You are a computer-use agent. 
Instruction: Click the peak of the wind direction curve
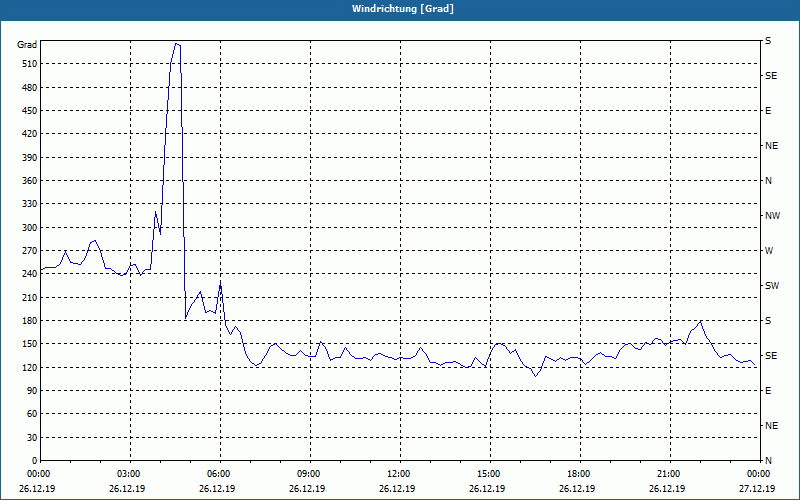(x=176, y=44)
